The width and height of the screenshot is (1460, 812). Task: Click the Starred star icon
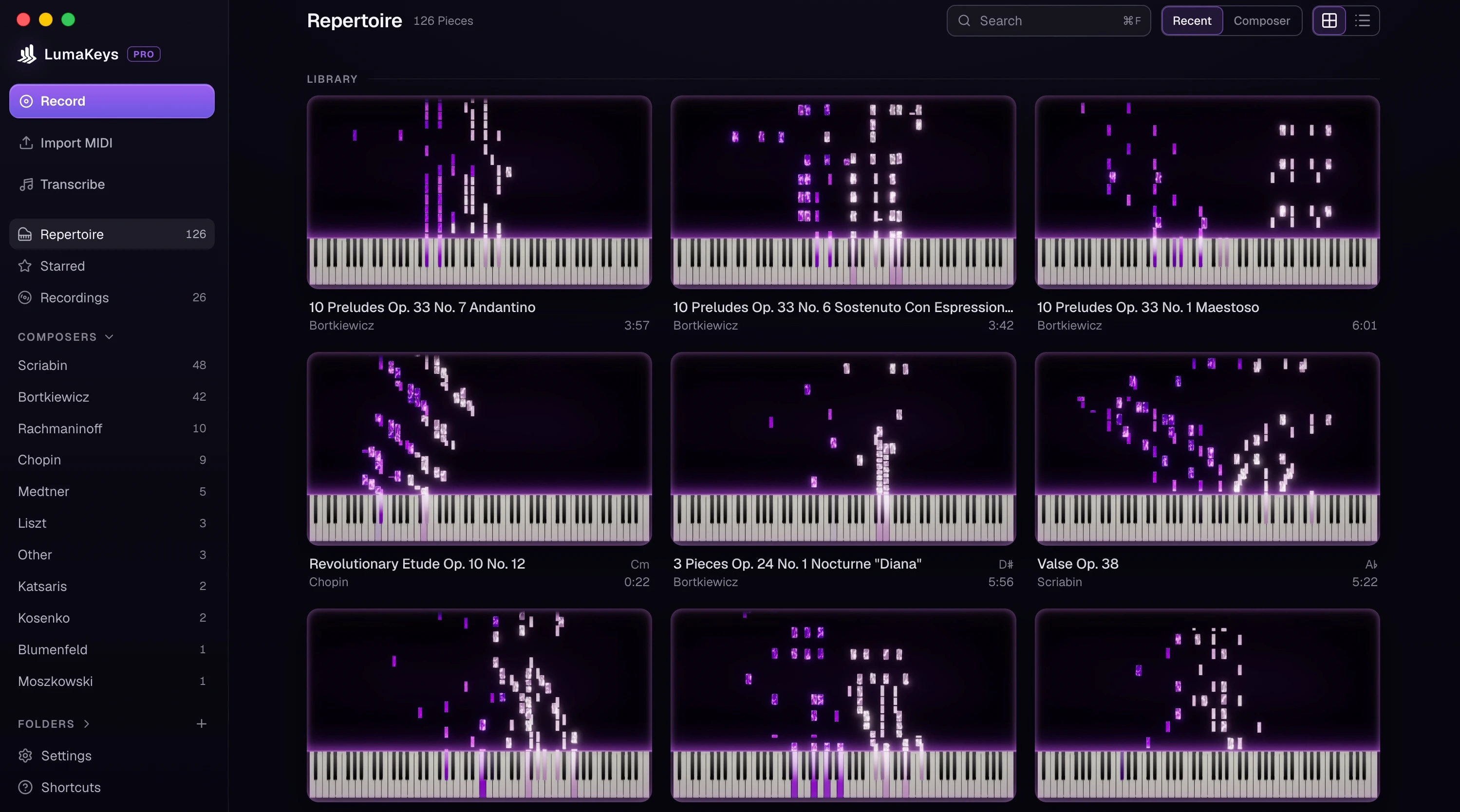point(25,266)
